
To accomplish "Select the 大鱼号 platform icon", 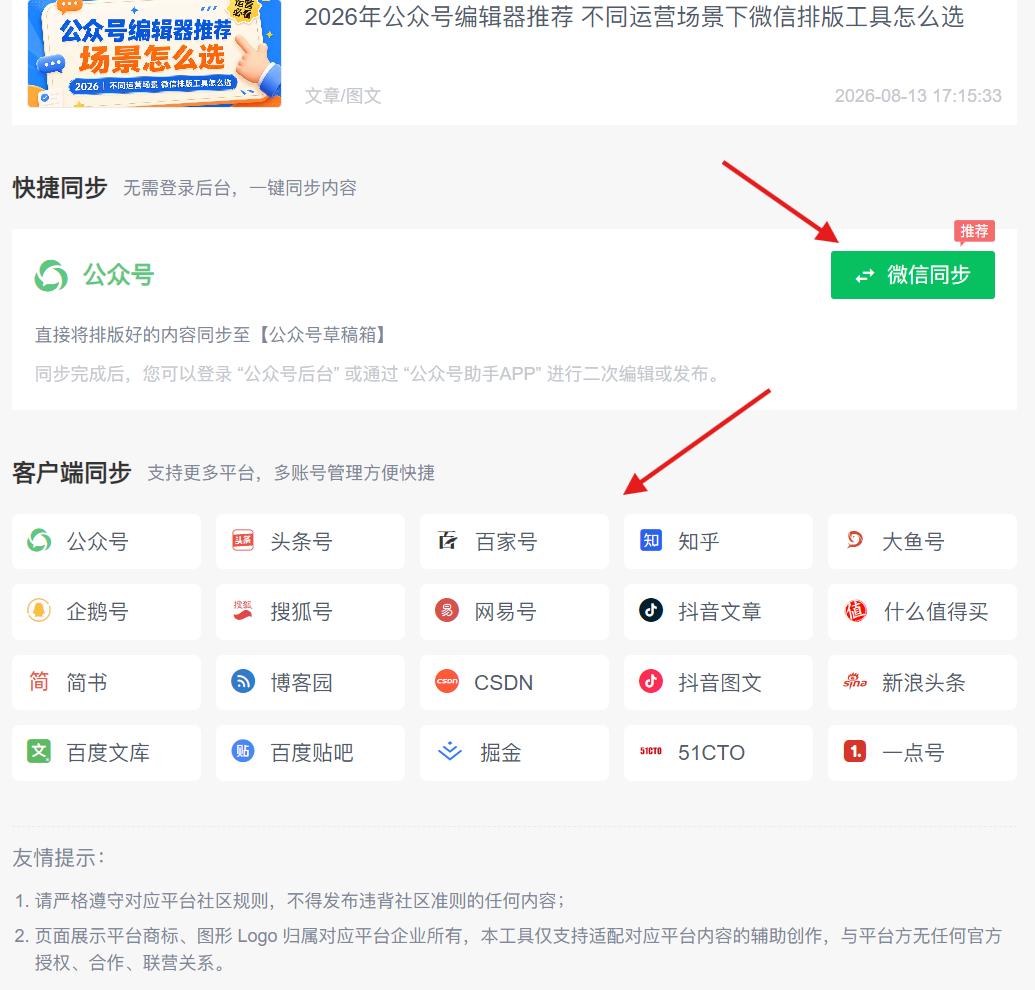I will pyautogui.click(x=855, y=541).
